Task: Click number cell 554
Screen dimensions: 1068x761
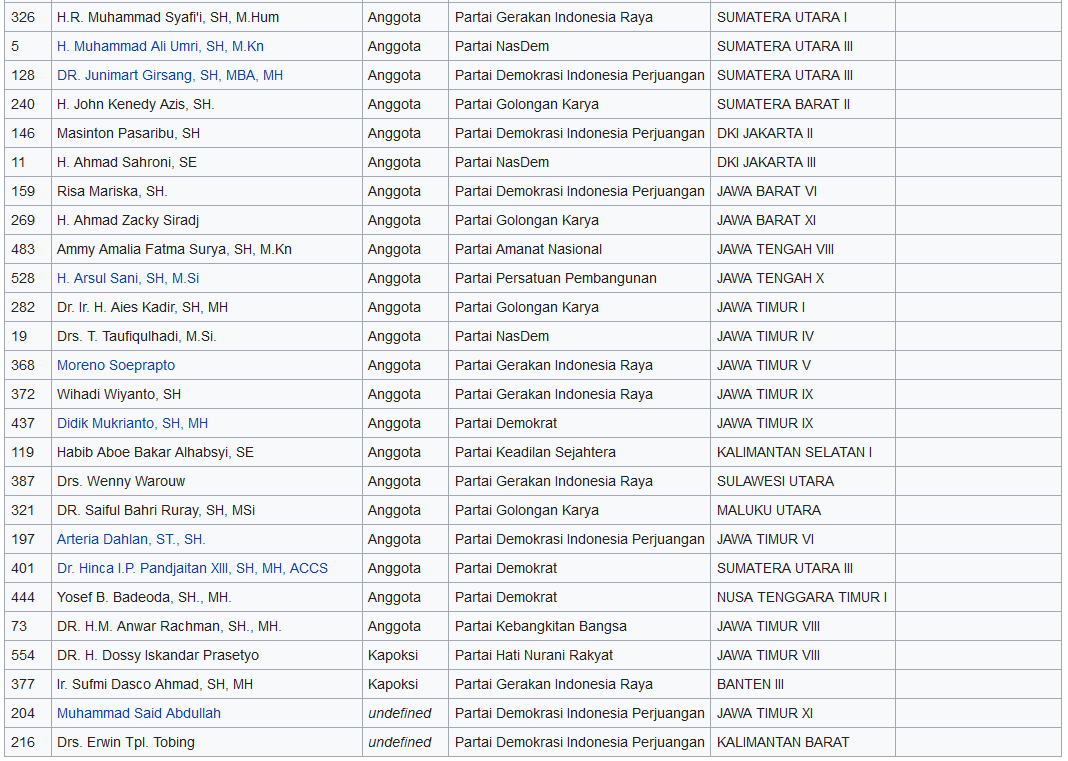Action: click(27, 655)
